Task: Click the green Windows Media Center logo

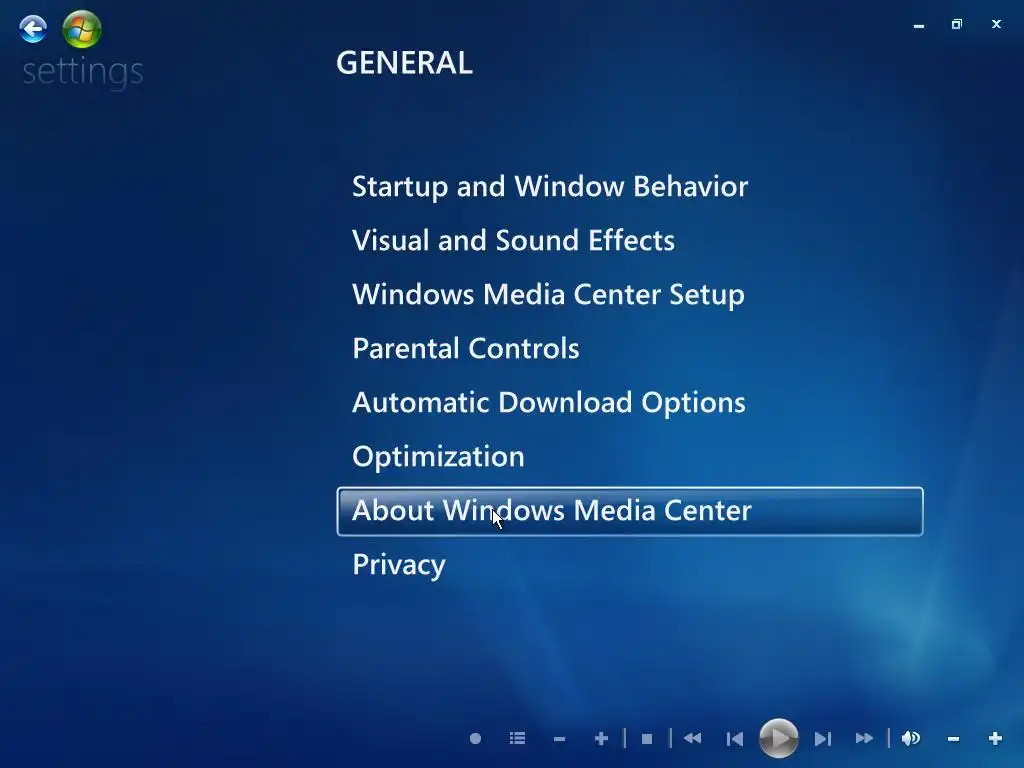Action: click(82, 29)
